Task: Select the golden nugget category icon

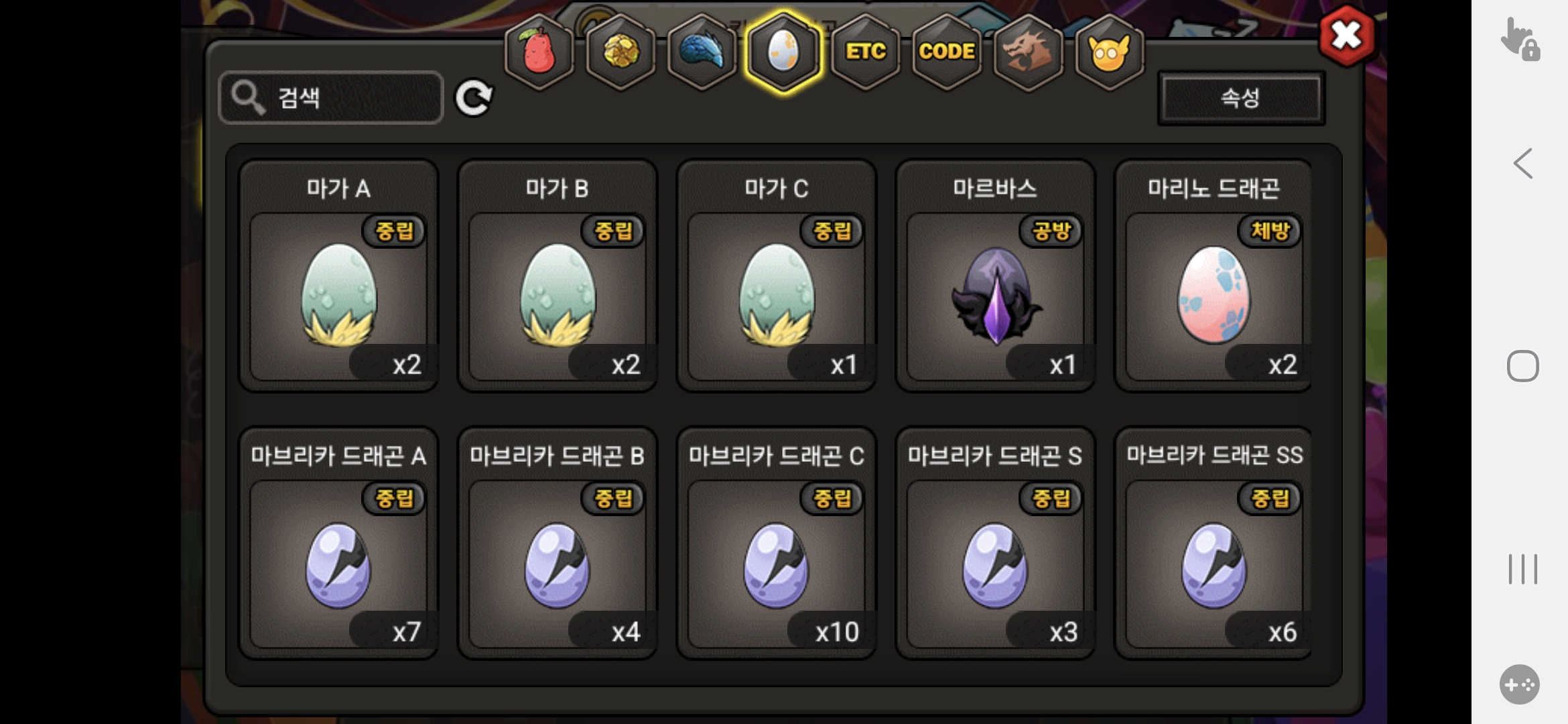Action: click(620, 52)
